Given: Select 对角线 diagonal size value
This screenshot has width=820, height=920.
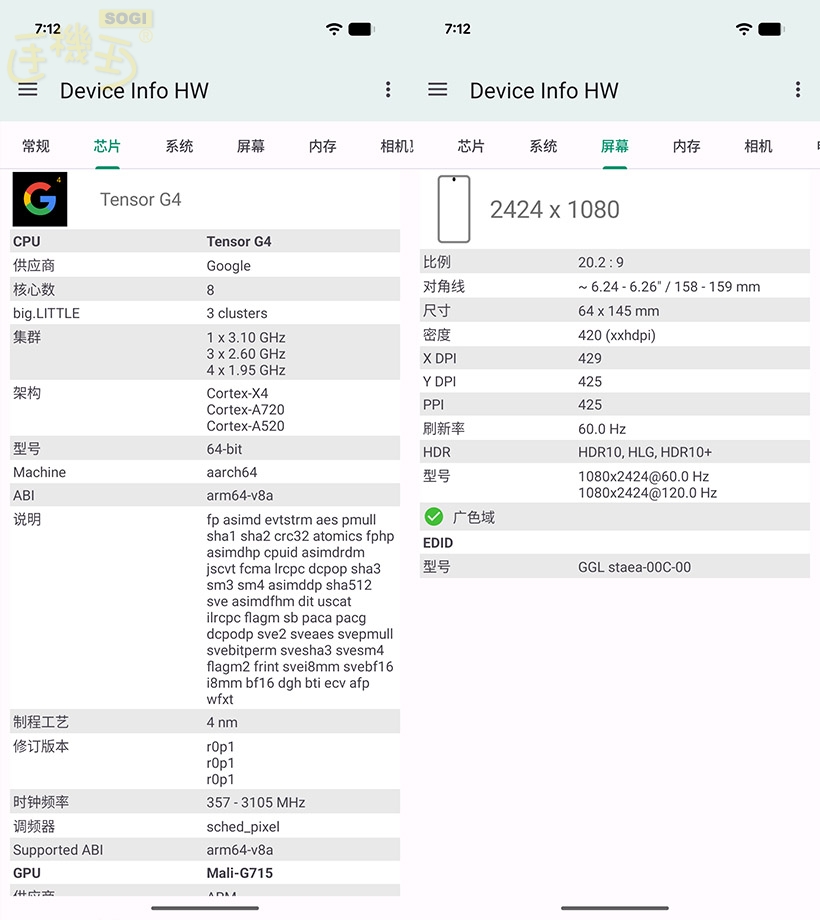Looking at the screenshot, I should point(669,287).
